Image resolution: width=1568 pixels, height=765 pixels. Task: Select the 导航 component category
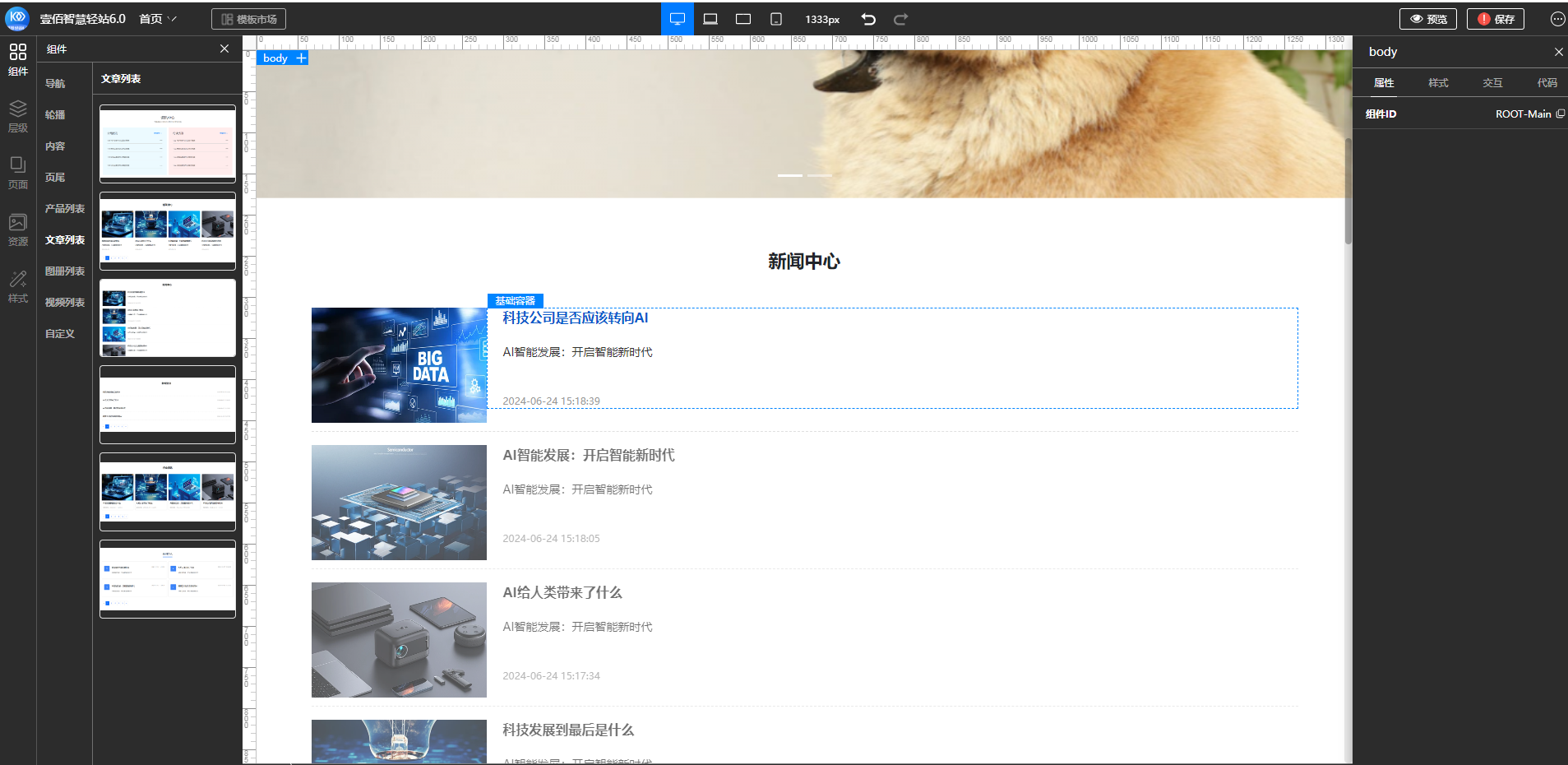pyautogui.click(x=55, y=83)
